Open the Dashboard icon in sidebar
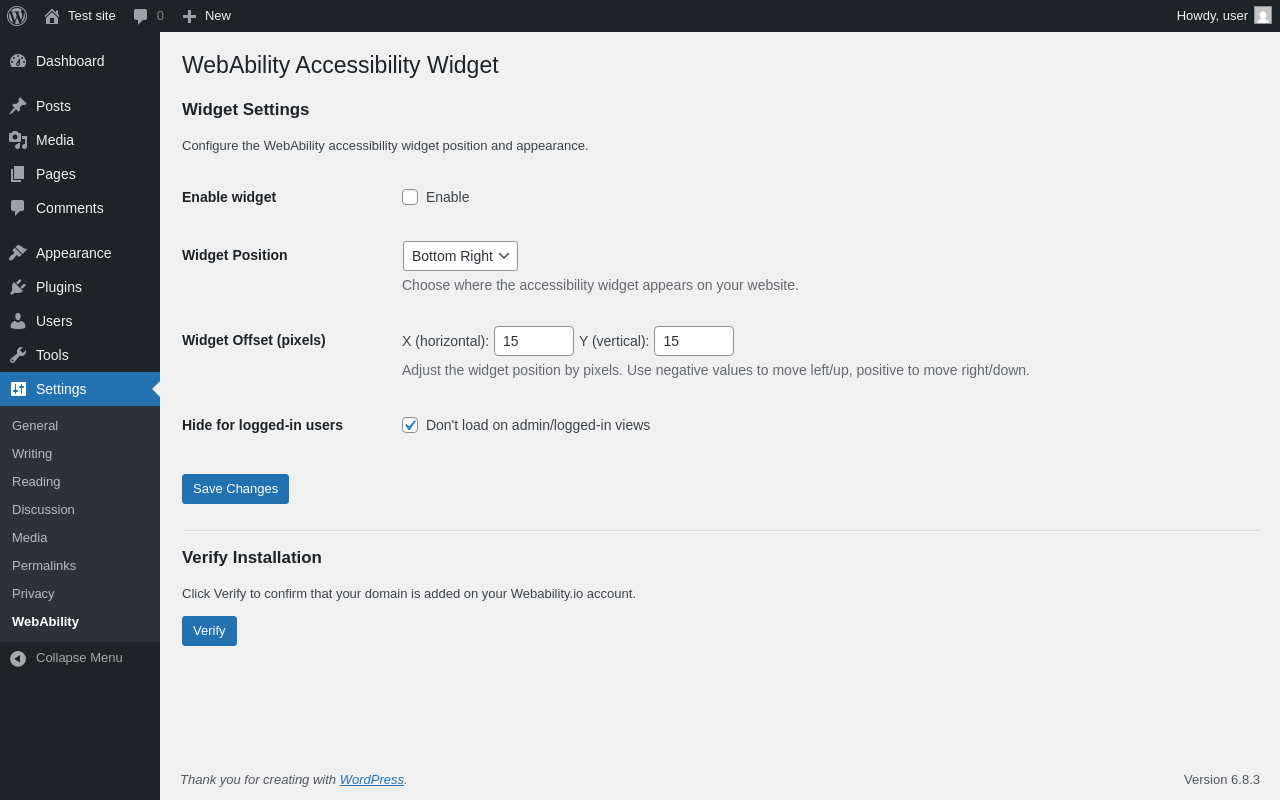Viewport: 1280px width, 800px height. [18, 61]
